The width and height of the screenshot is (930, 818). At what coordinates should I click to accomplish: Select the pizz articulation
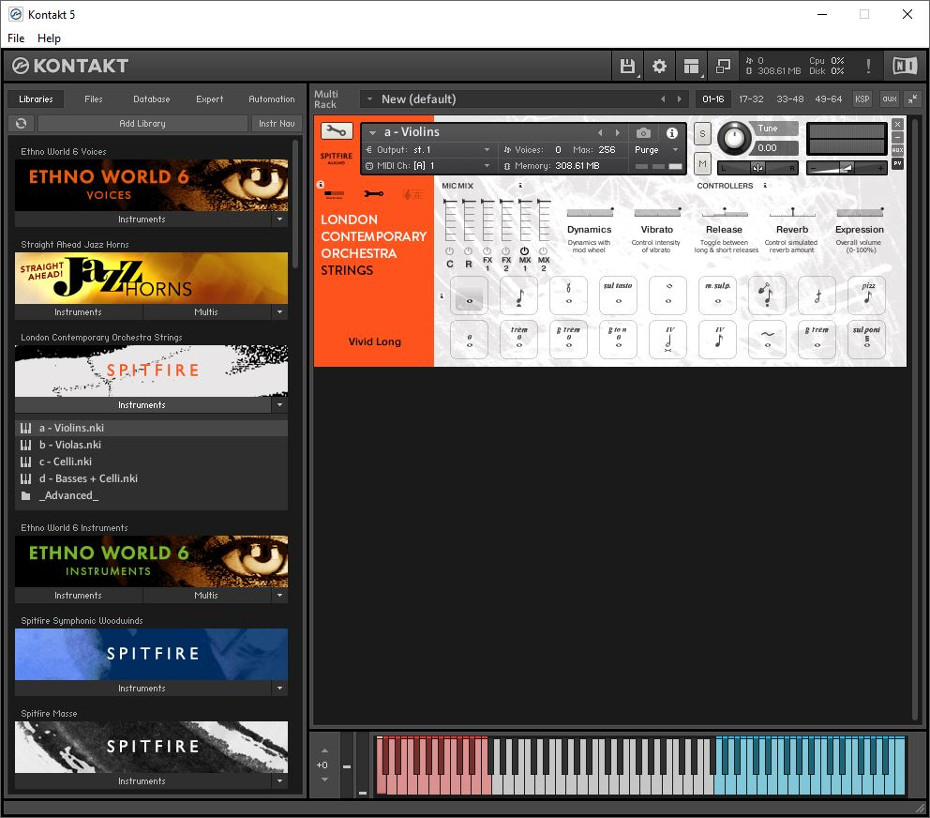tap(867, 295)
